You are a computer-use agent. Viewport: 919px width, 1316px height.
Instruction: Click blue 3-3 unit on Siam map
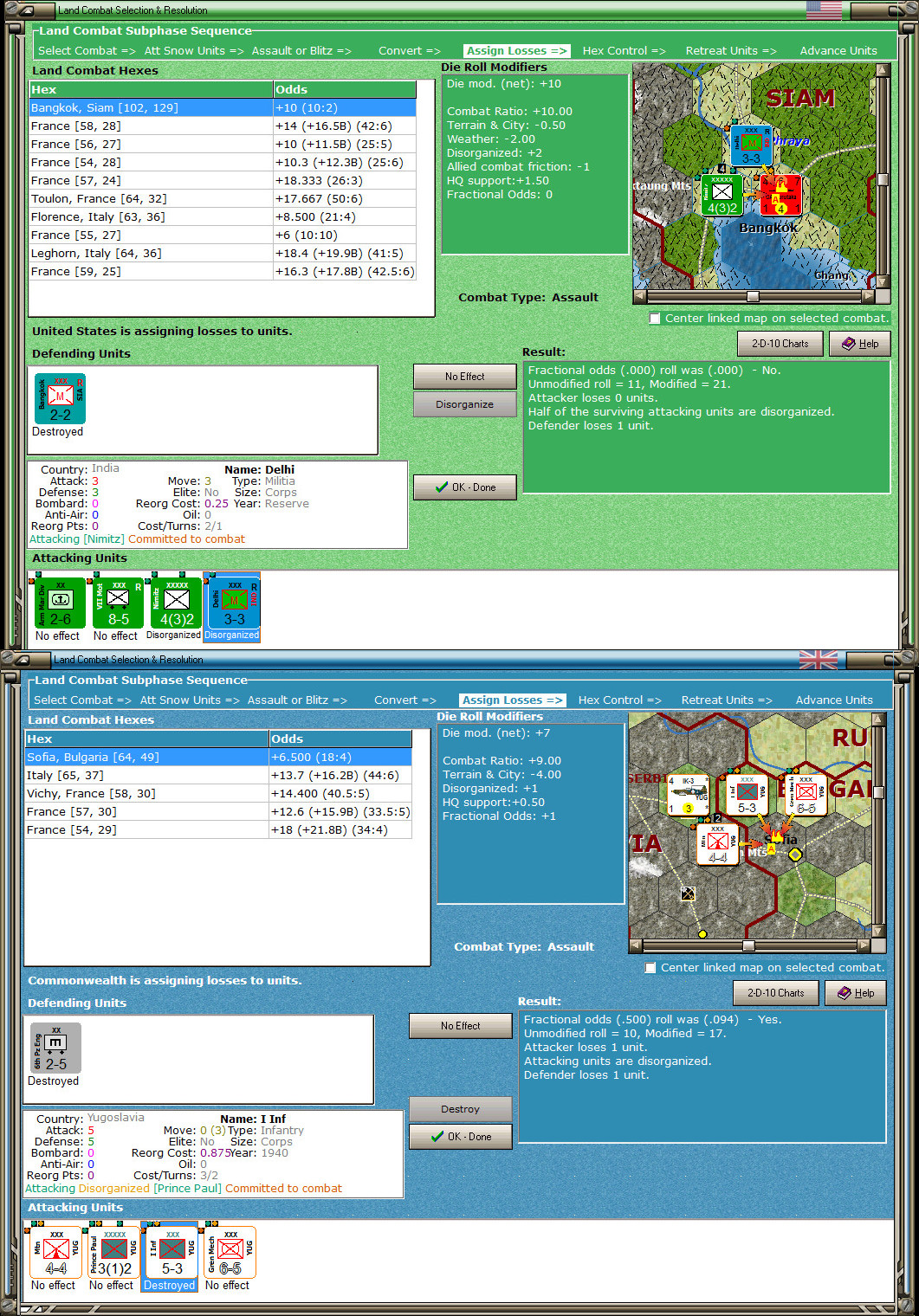click(751, 145)
